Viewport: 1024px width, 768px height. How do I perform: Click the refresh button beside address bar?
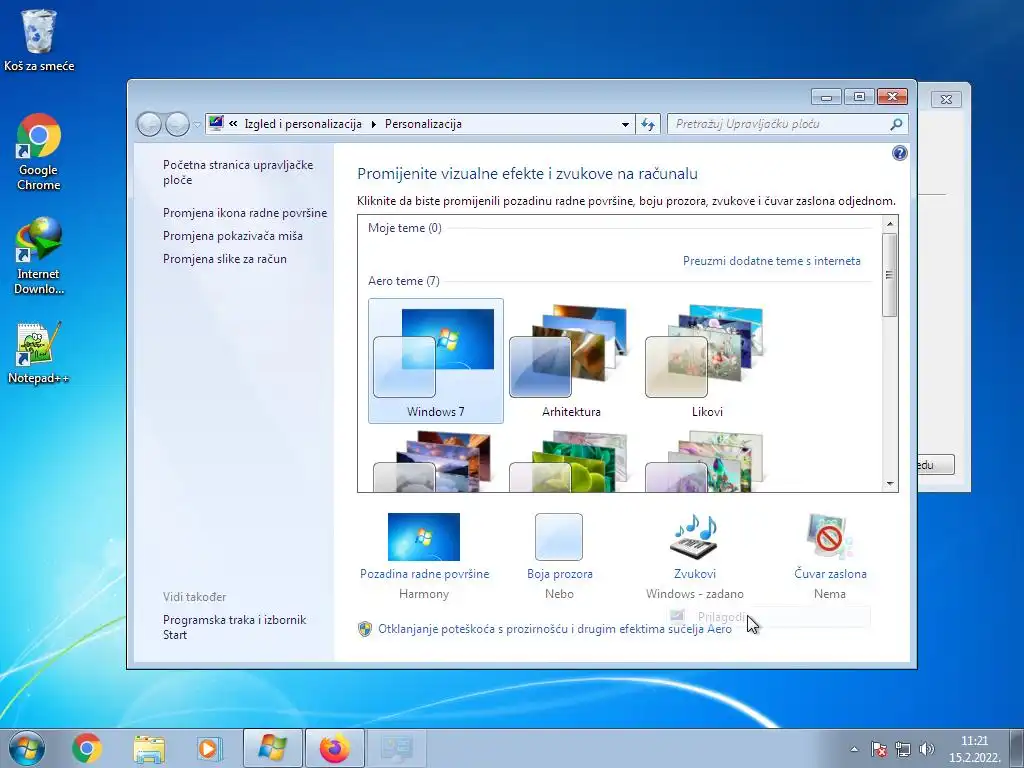(647, 124)
